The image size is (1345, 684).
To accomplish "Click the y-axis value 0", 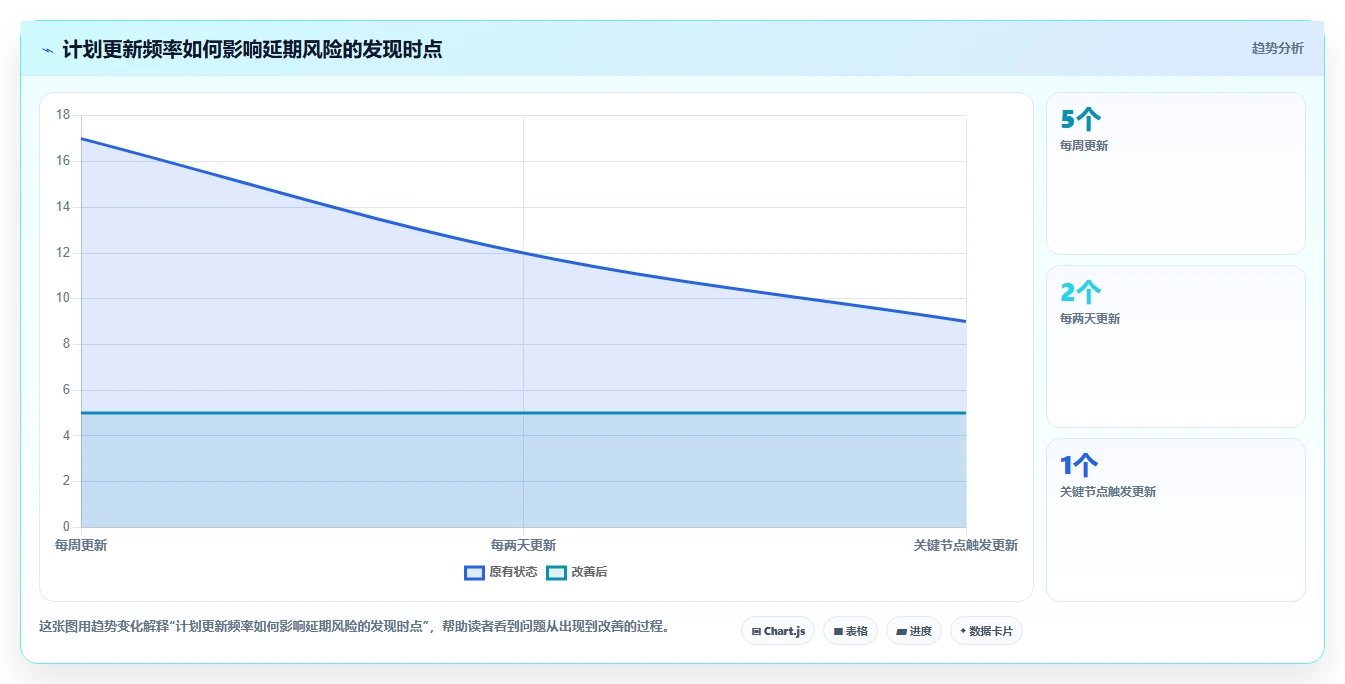I will click(x=66, y=527).
